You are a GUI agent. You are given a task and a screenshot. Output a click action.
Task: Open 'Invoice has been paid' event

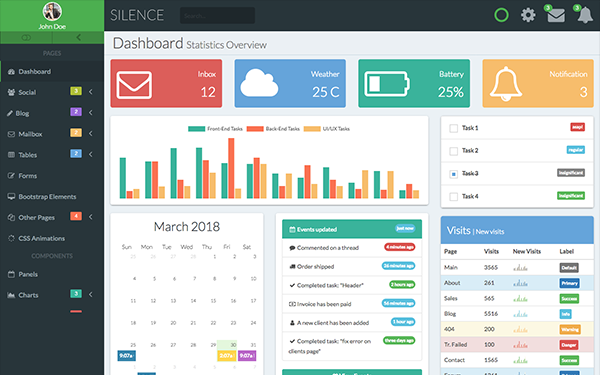[352, 304]
